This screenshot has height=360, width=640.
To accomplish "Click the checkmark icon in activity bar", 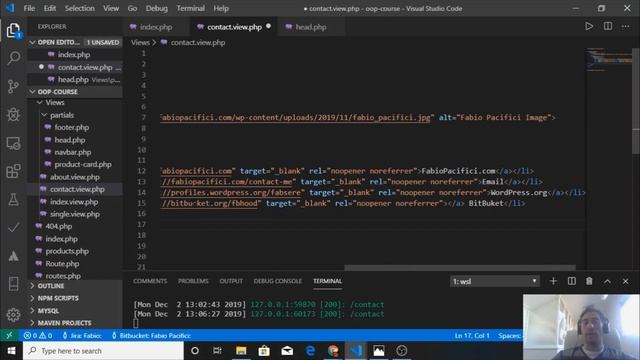I will point(13,227).
